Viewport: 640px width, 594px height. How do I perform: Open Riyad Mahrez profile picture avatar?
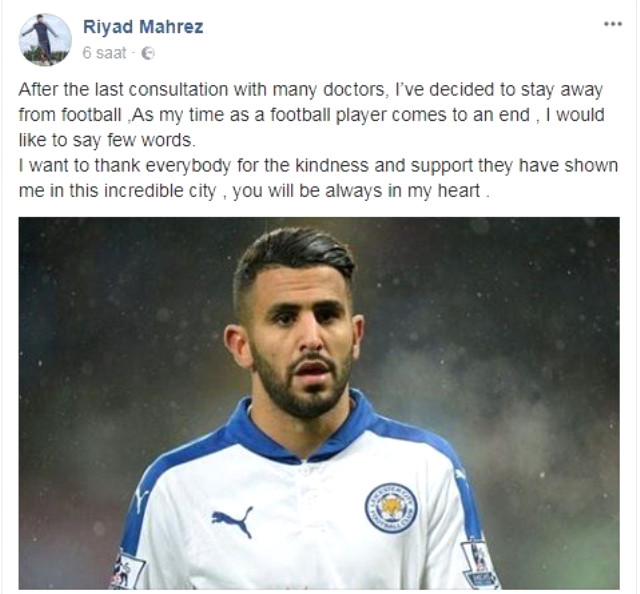pos(45,40)
